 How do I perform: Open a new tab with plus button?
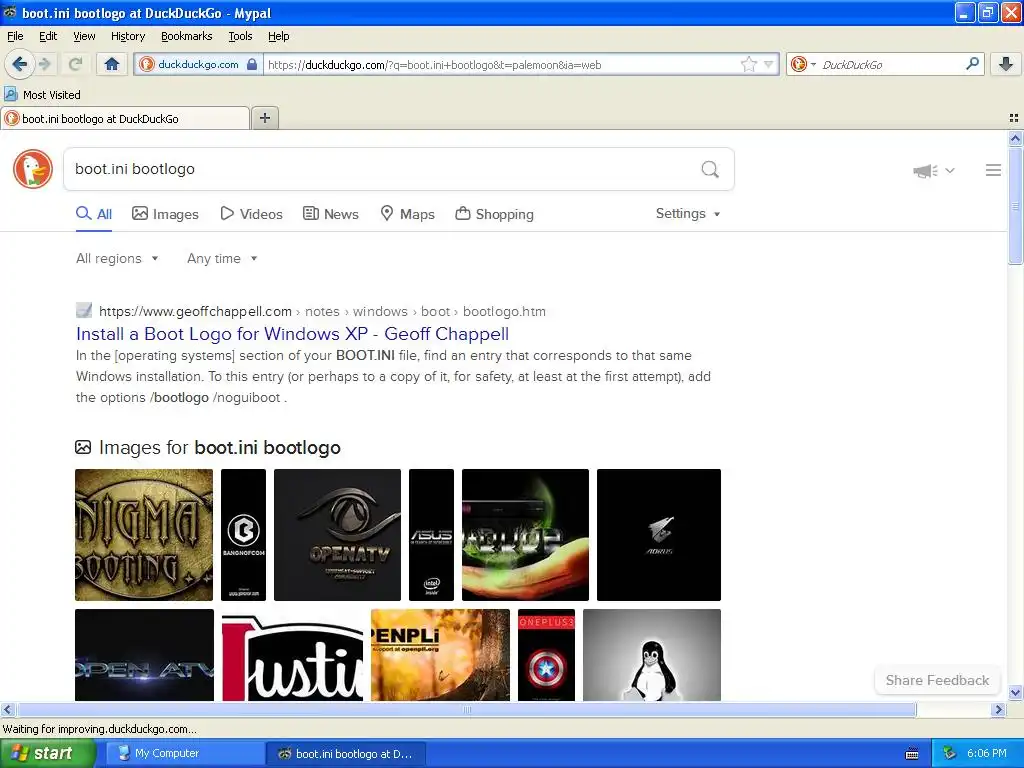(x=264, y=118)
